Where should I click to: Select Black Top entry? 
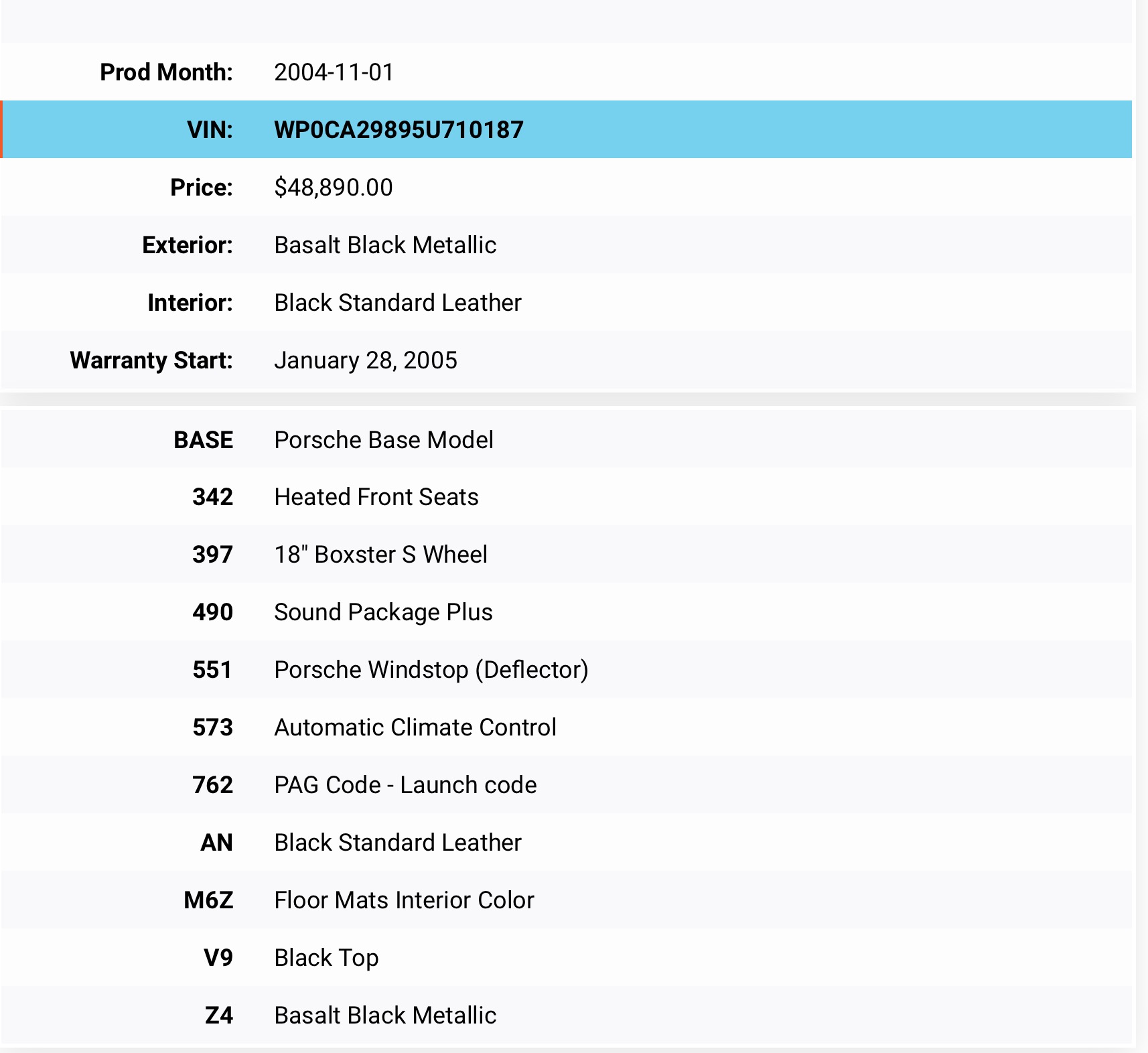click(327, 958)
